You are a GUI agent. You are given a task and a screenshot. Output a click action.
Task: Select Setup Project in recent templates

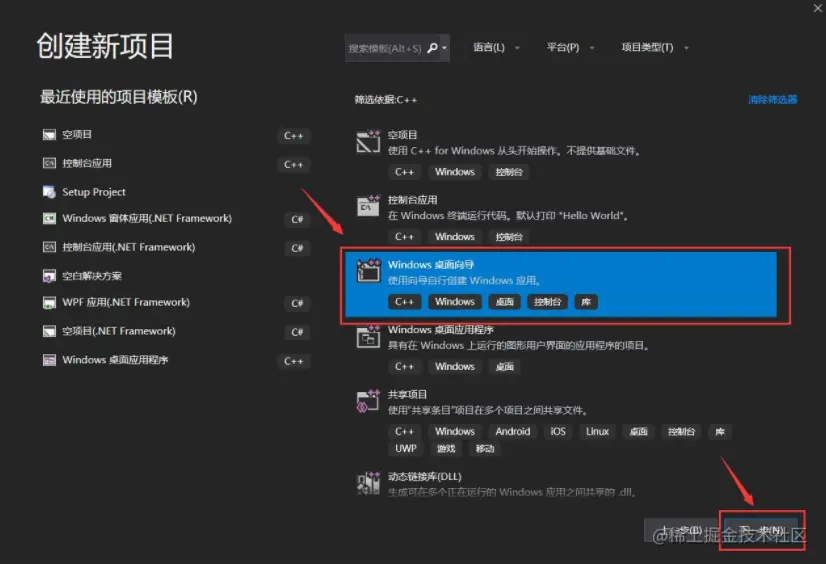176,192
